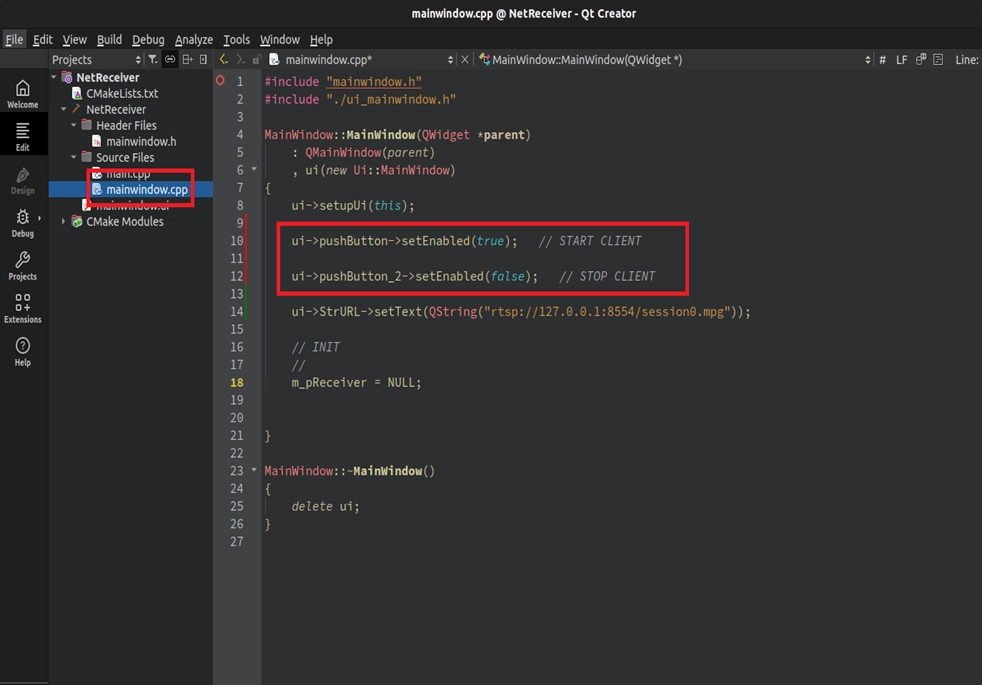982x685 pixels.
Task: Close the mainwindow.cpp document
Action: point(465,59)
